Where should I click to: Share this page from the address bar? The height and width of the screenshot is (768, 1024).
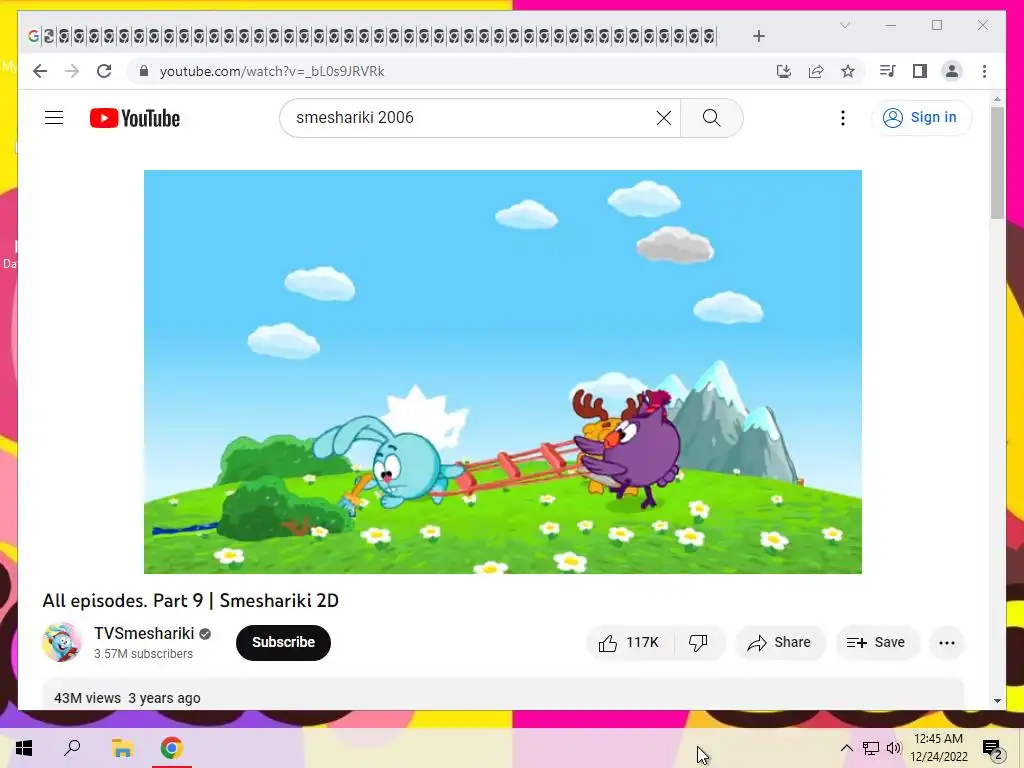click(816, 71)
